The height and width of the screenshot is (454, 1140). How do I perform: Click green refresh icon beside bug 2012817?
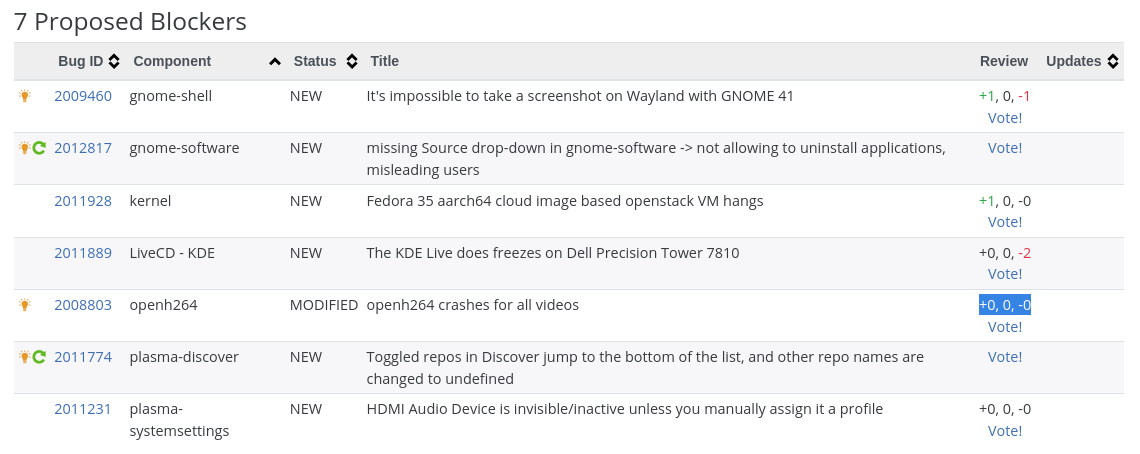[39, 148]
